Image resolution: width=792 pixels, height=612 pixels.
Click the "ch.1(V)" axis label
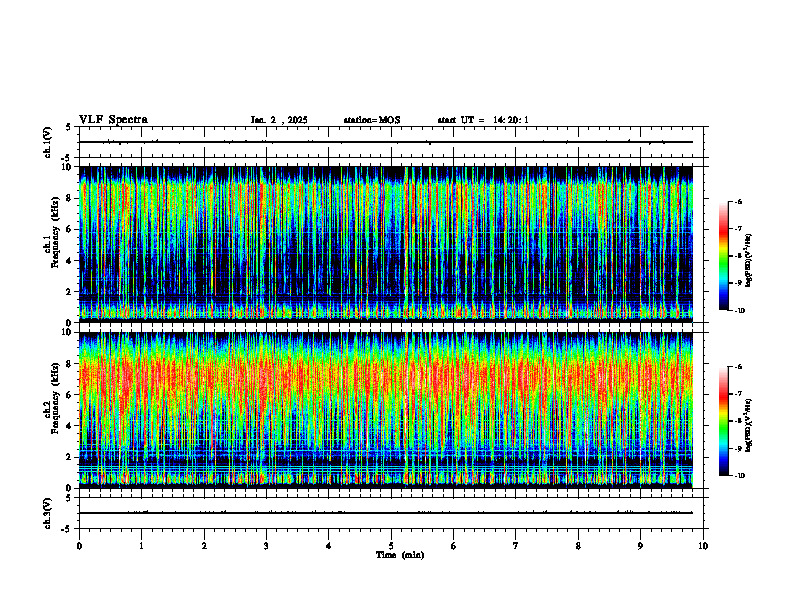click(48, 142)
